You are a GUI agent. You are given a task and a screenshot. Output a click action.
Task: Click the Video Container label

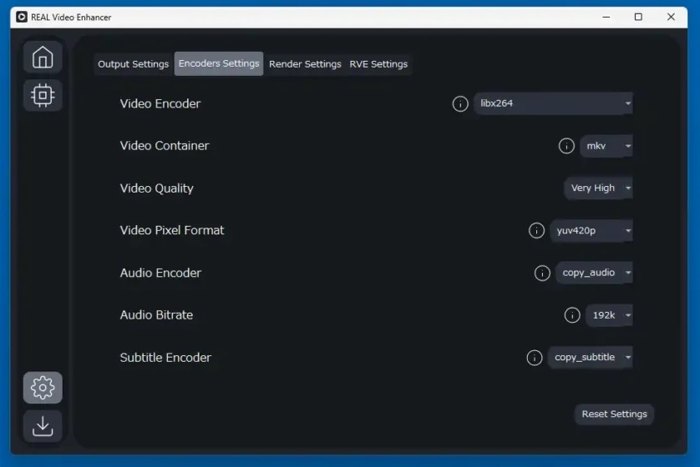tap(164, 146)
